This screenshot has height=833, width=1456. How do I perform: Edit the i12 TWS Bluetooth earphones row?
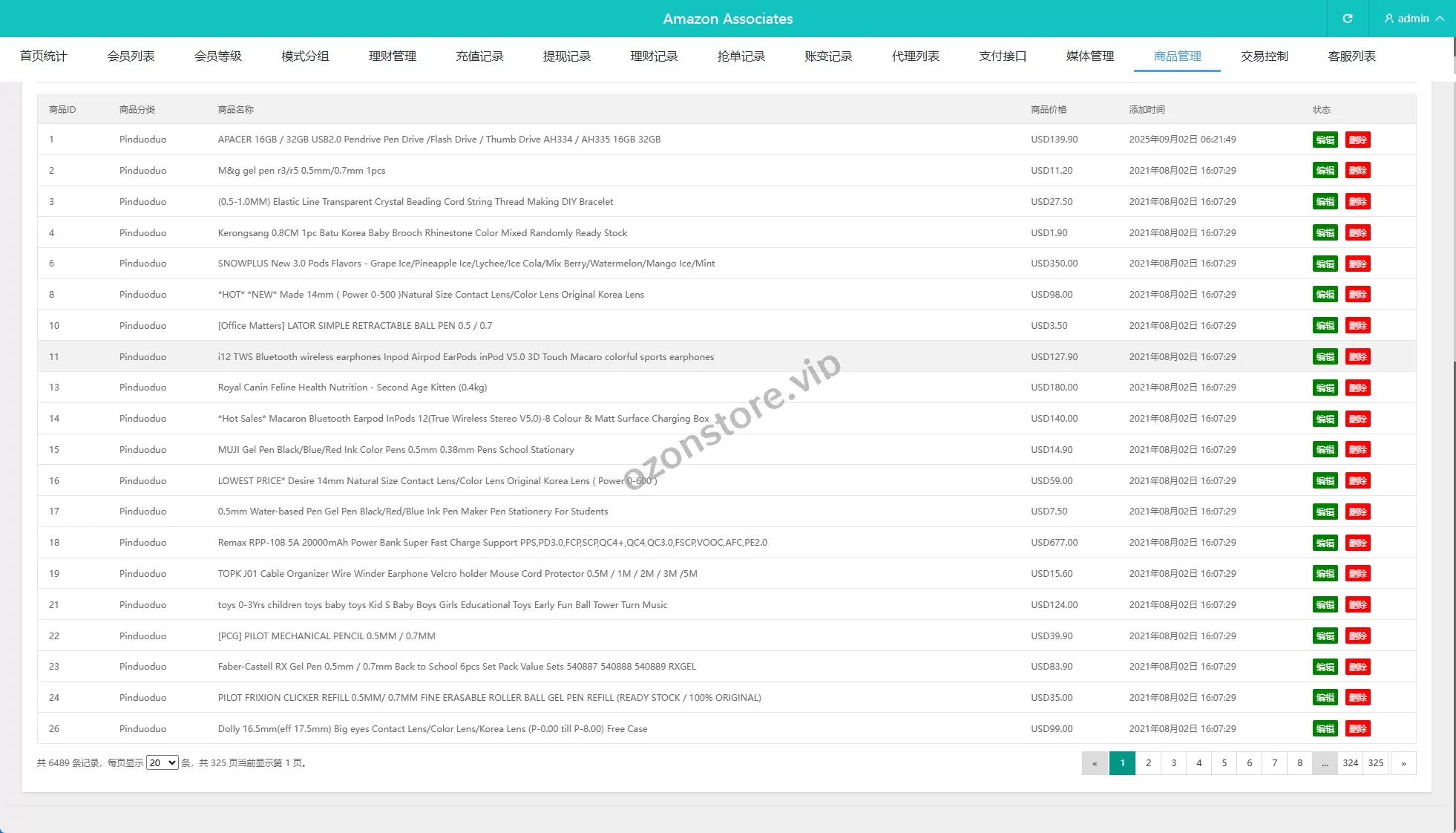(1325, 357)
